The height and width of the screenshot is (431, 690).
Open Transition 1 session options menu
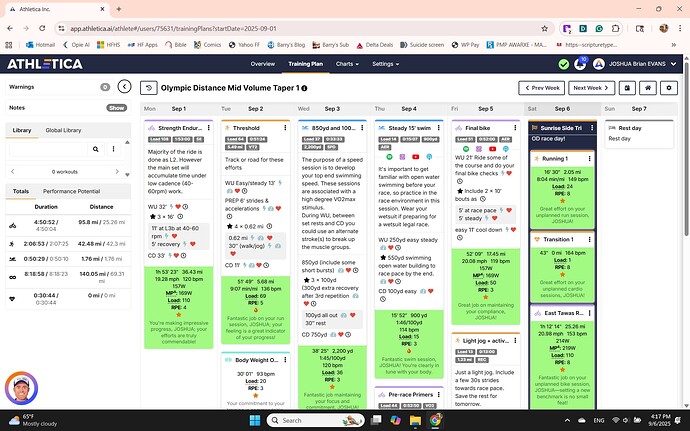[x=590, y=239]
